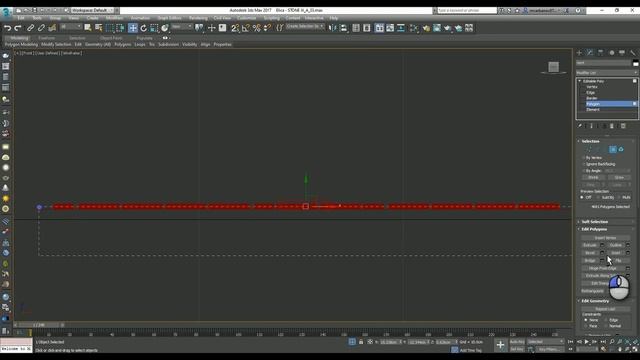Select the Select and Link tool
This screenshot has height=360, width=640.
[31, 28]
